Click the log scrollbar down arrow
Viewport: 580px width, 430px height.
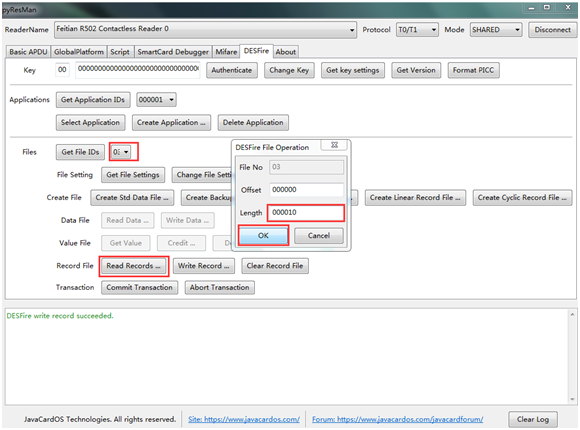(572, 399)
